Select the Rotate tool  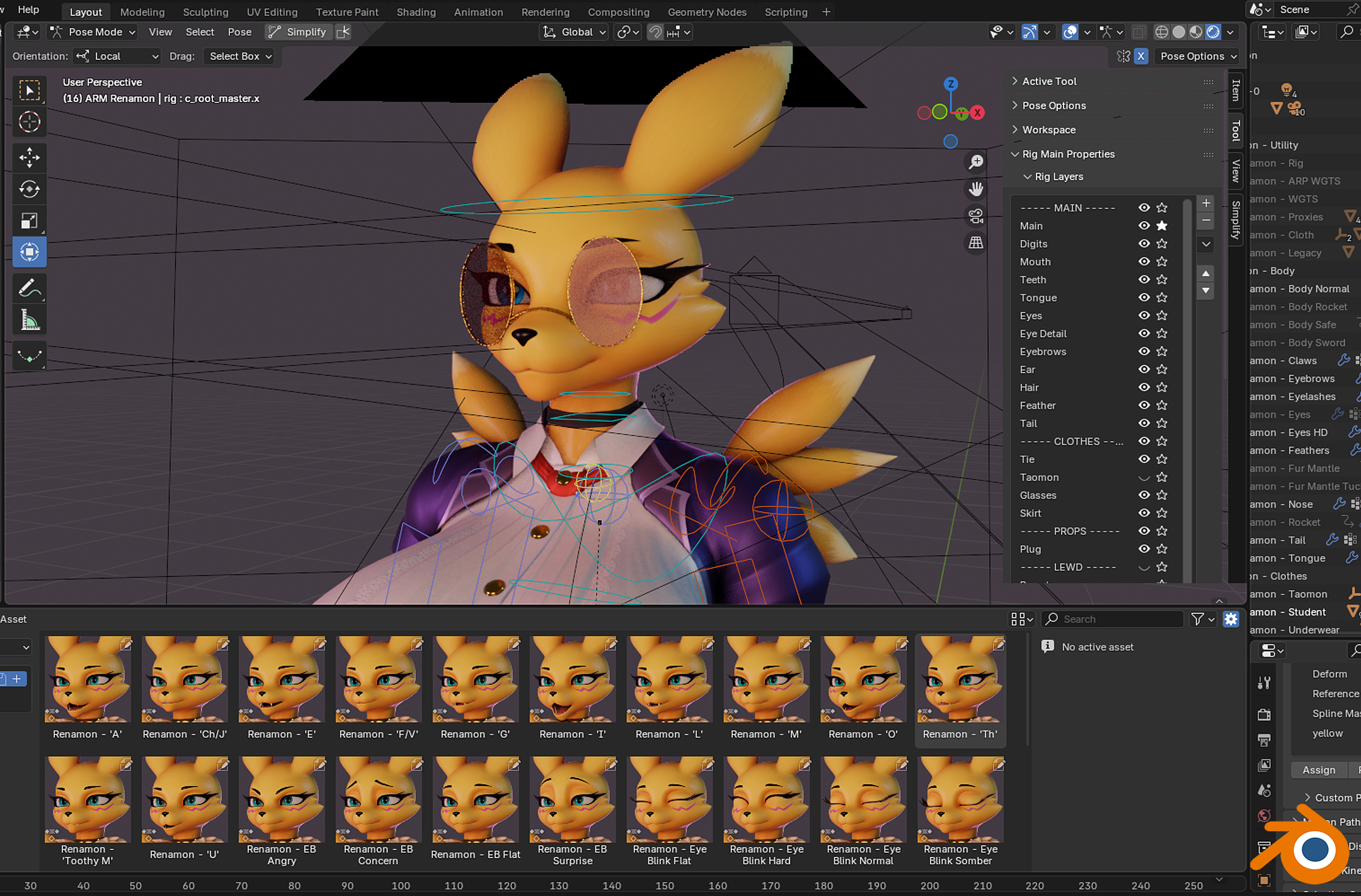coord(30,189)
